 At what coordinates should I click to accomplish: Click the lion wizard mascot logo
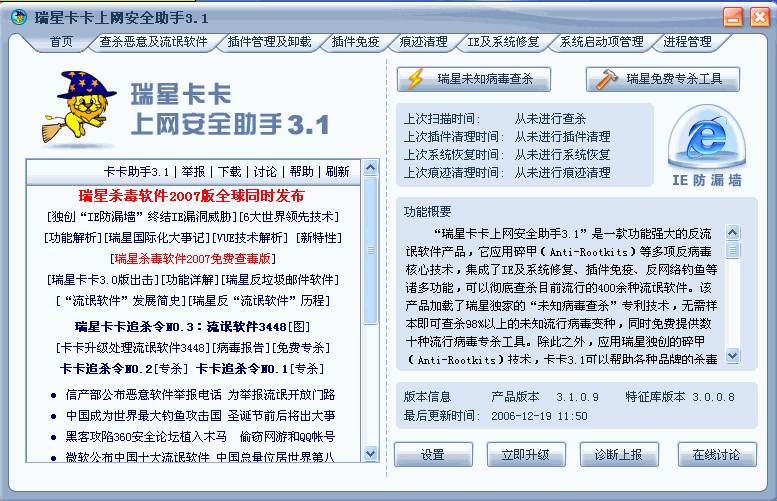point(79,108)
